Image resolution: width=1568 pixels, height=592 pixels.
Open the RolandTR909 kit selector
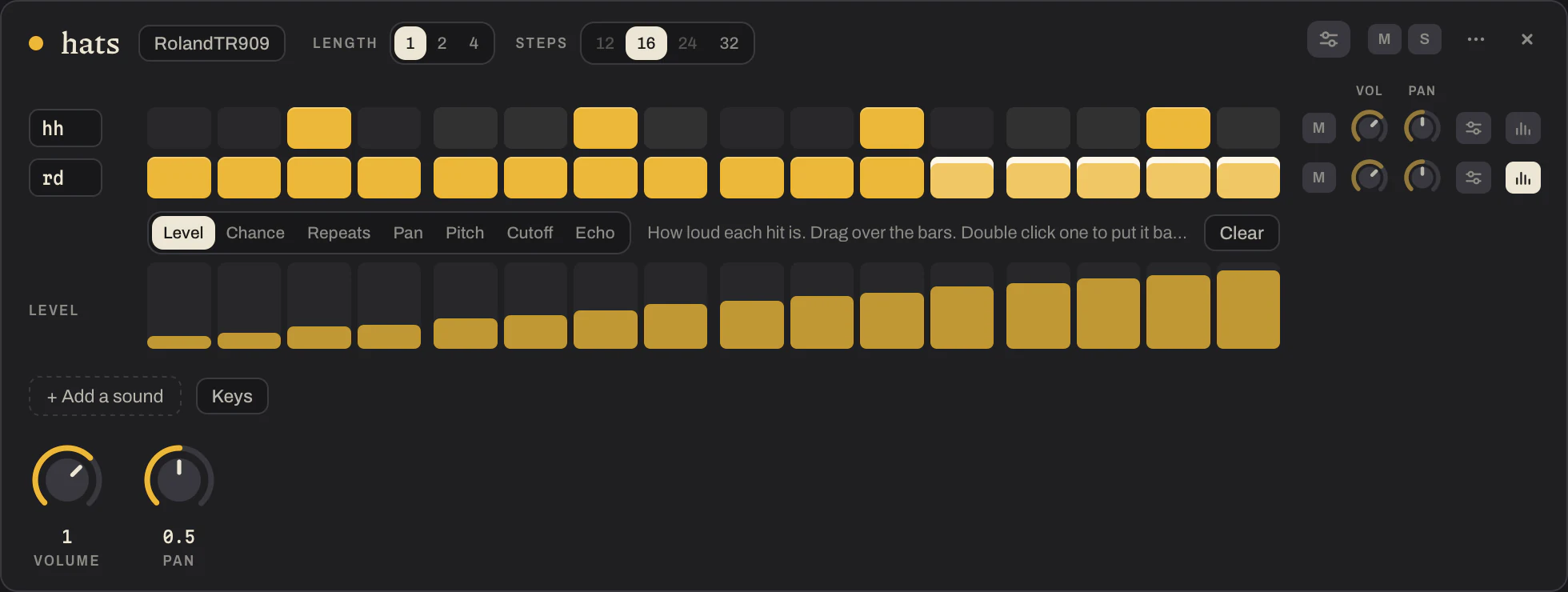[212, 43]
